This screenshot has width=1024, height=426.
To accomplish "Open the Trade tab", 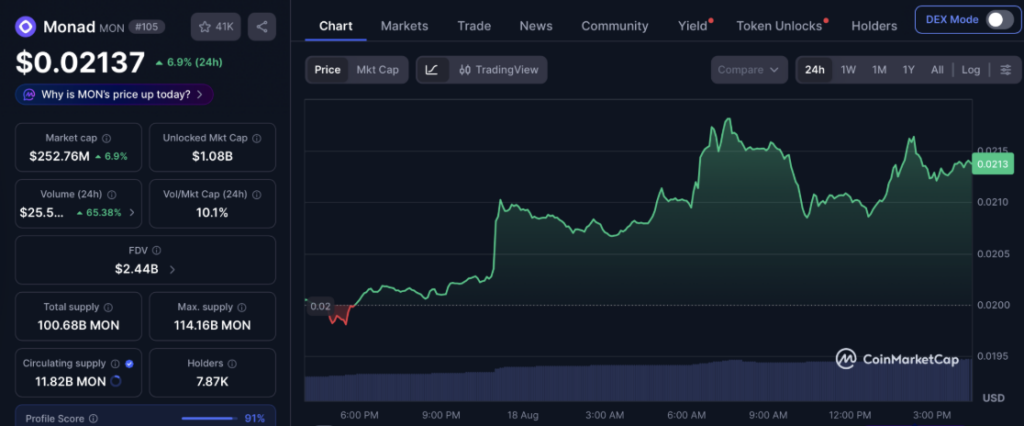I will pos(474,26).
